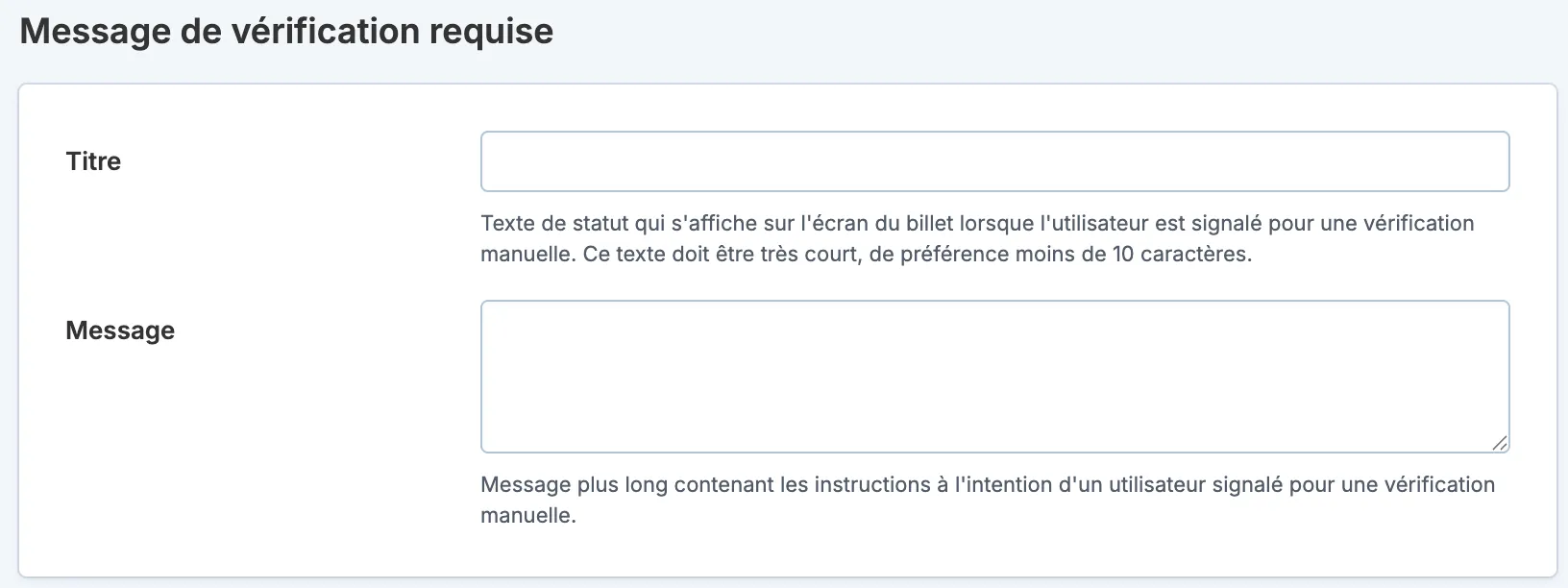Focus the Titre text input field
Screen dimensions: 1568x588
(x=994, y=161)
